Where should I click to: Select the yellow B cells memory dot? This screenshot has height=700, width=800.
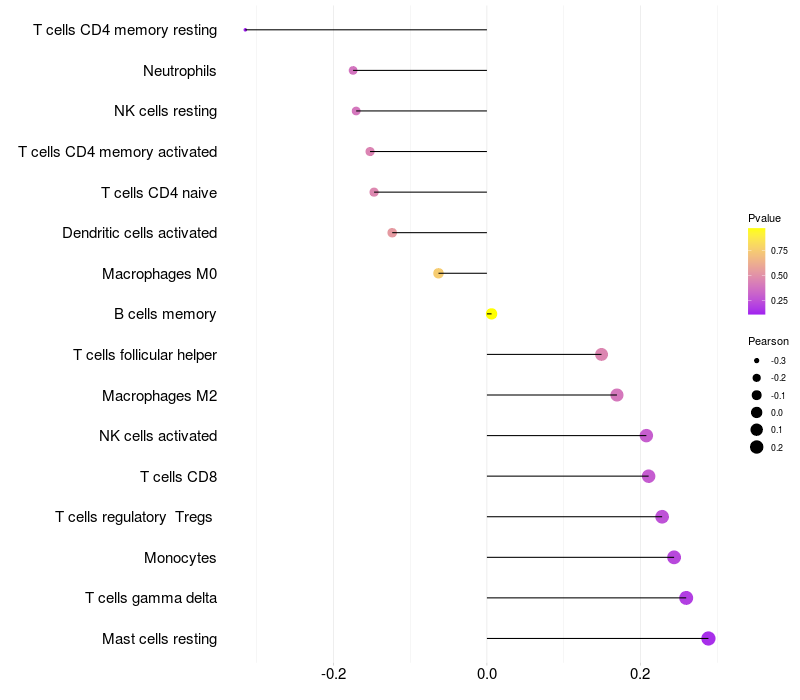tap(491, 314)
